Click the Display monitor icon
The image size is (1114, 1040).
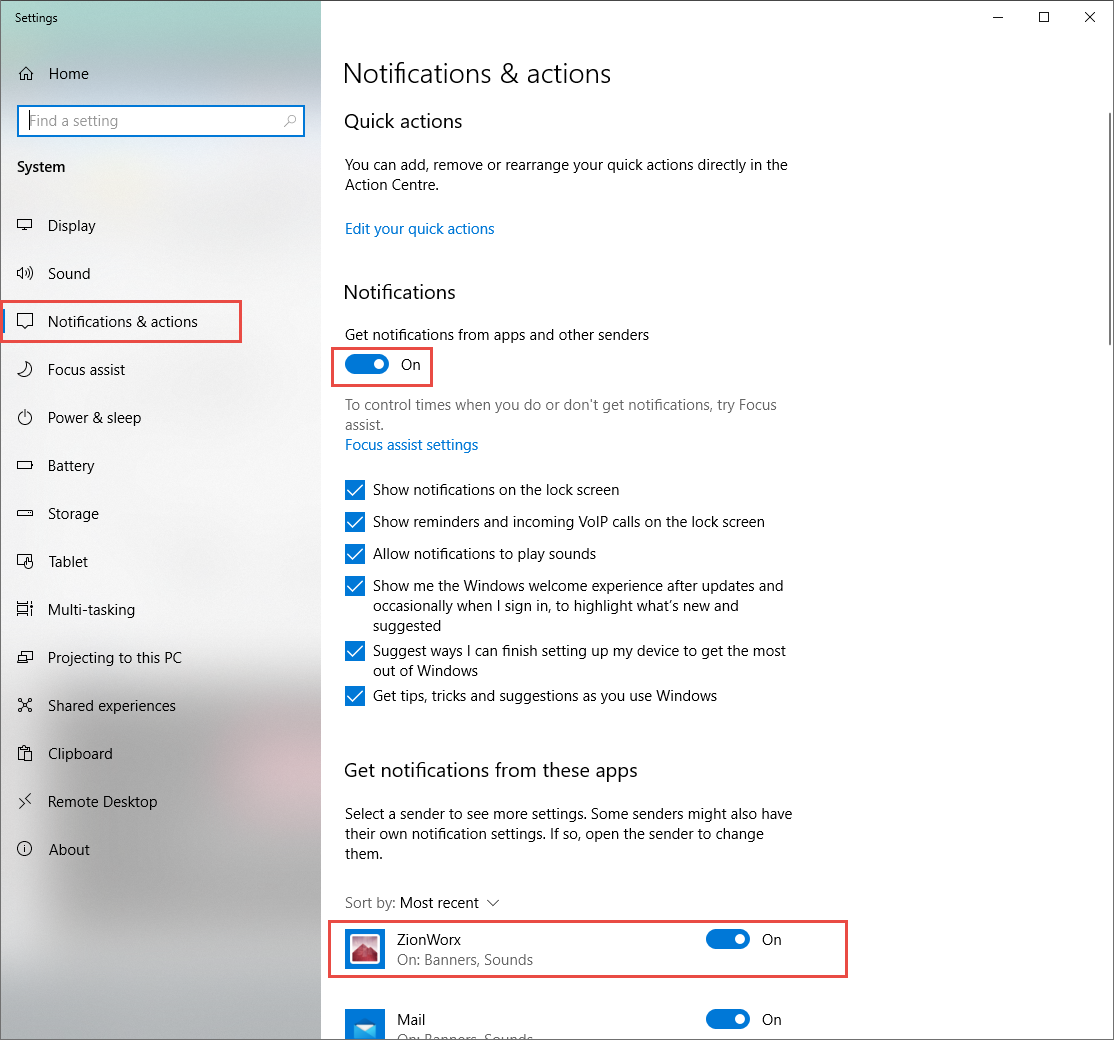coord(25,225)
